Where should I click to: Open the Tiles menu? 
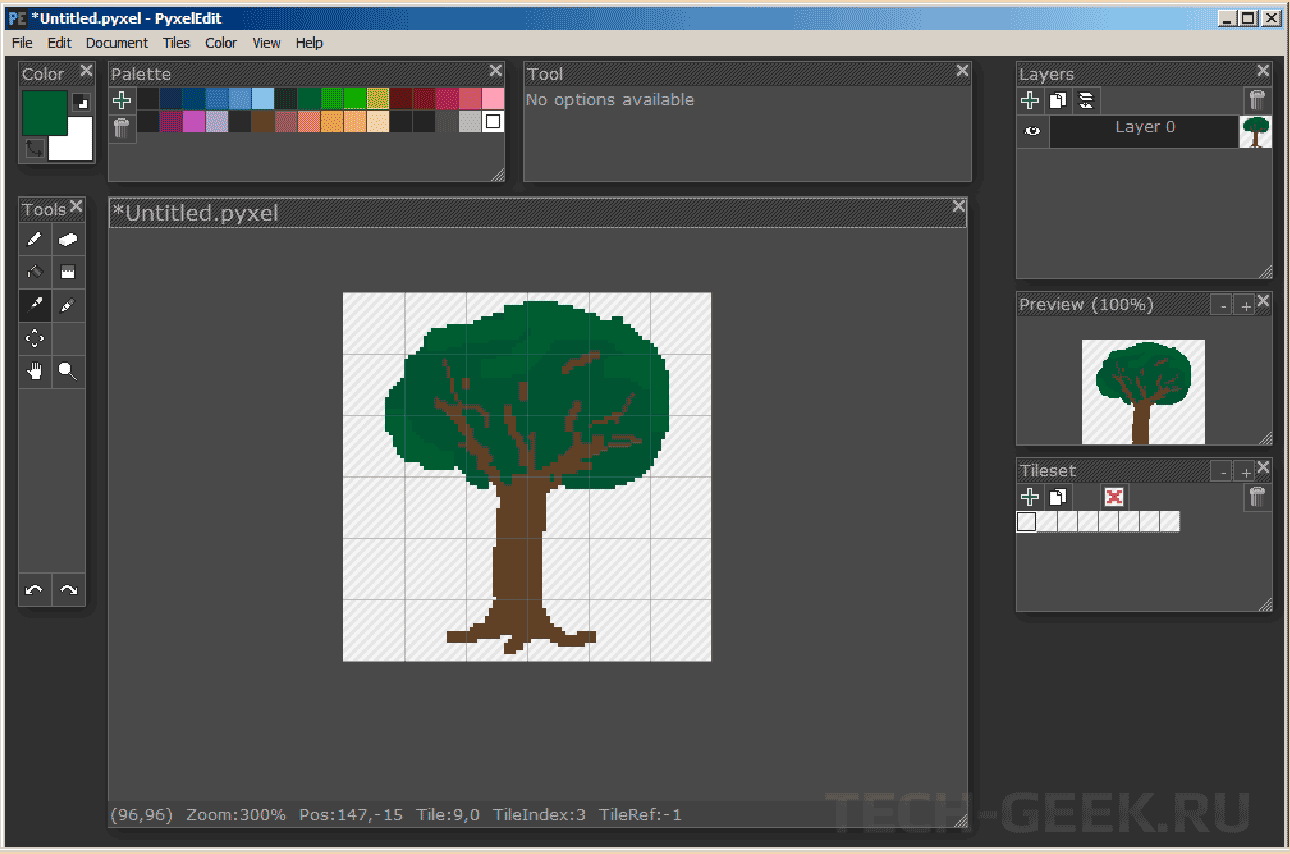[x=176, y=43]
